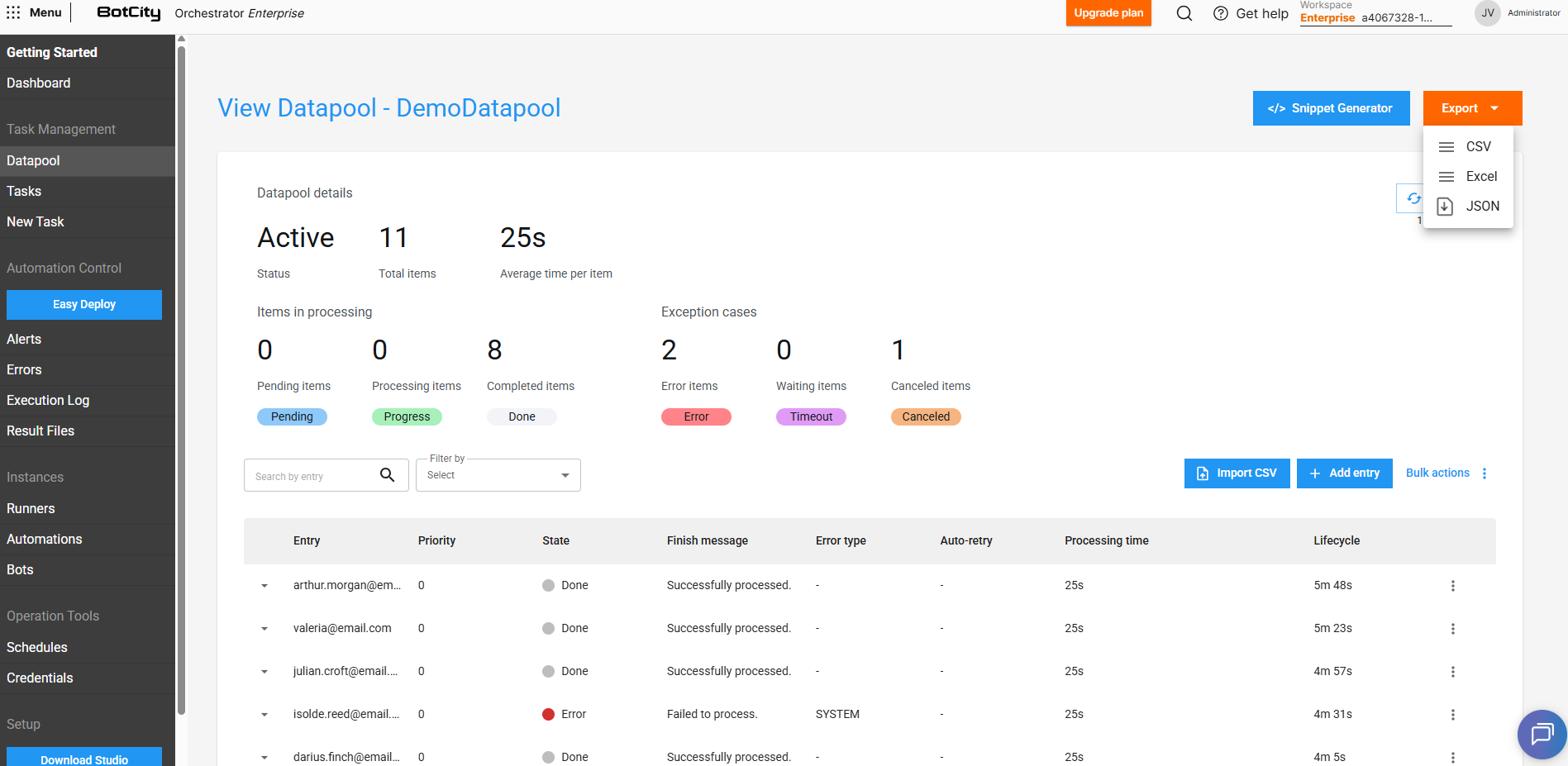Click the Search by entry field
Screen dimensions: 1568x766
pyautogui.click(x=311, y=476)
